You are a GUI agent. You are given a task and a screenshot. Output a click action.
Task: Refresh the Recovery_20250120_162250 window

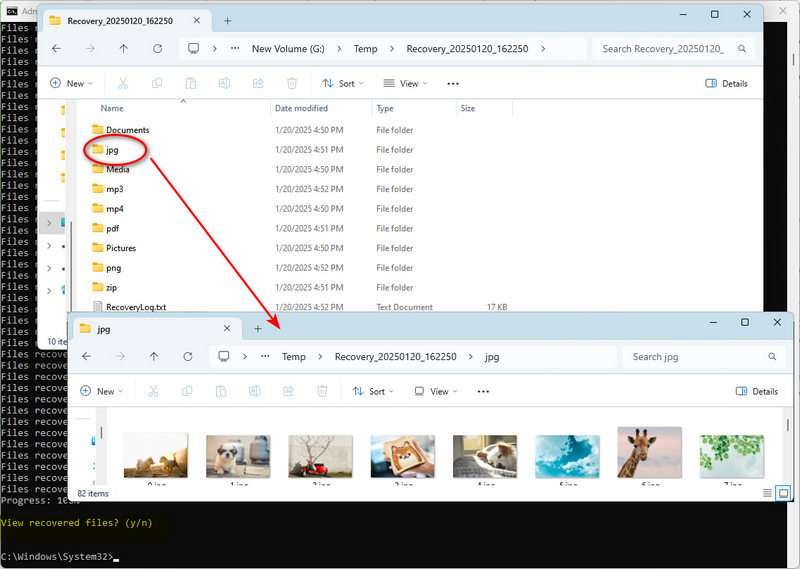pyautogui.click(x=158, y=48)
